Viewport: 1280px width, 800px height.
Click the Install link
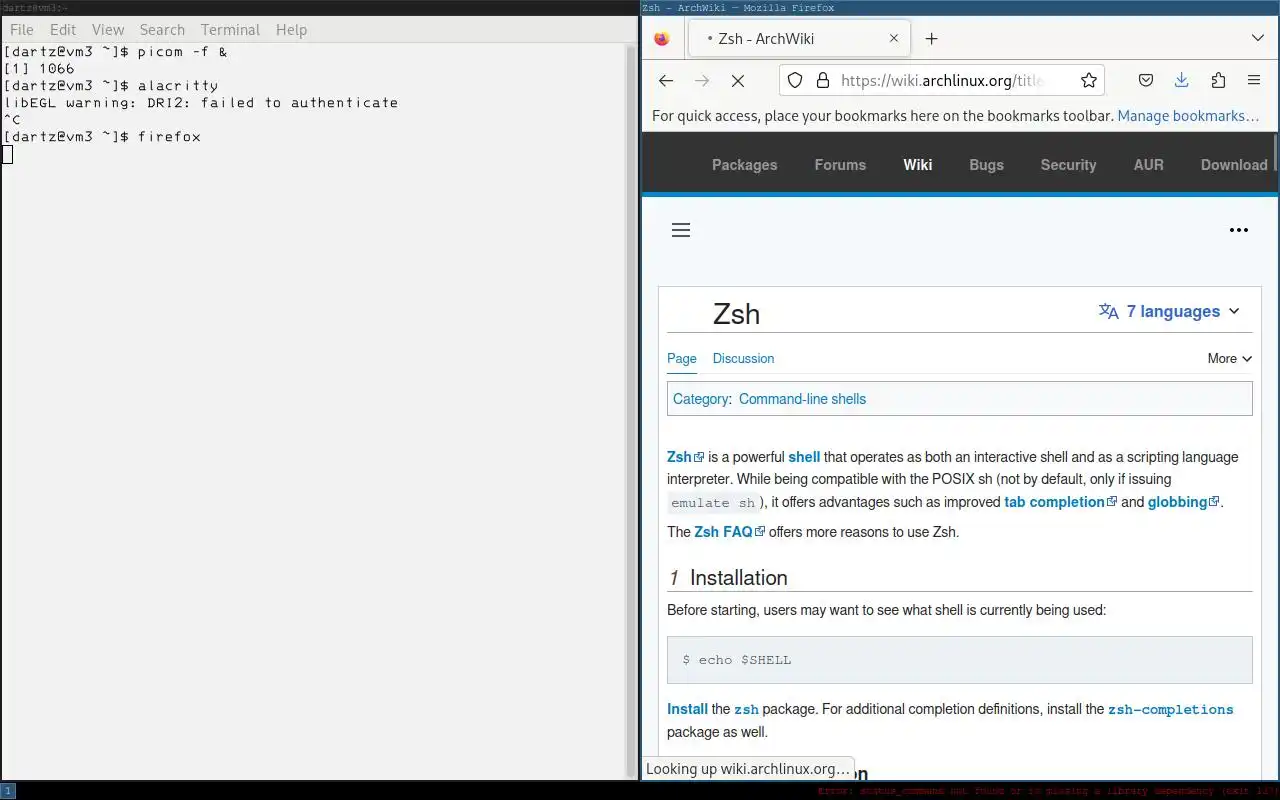687,709
